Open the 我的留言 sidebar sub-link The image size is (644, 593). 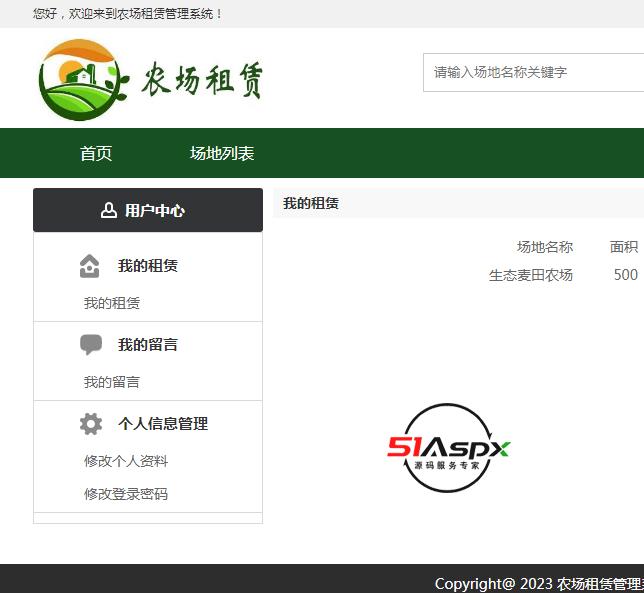(112, 382)
